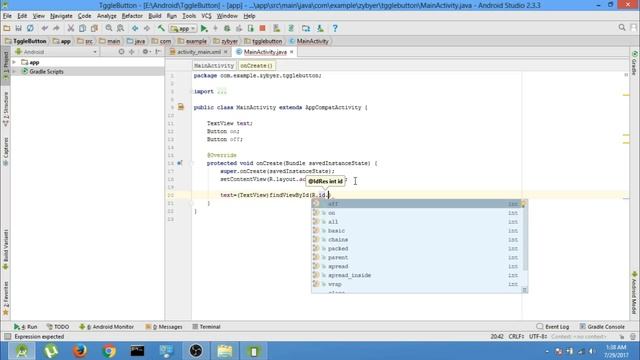Open the VCS menu
This screenshot has height=360, width=640.
pyautogui.click(x=207, y=16)
